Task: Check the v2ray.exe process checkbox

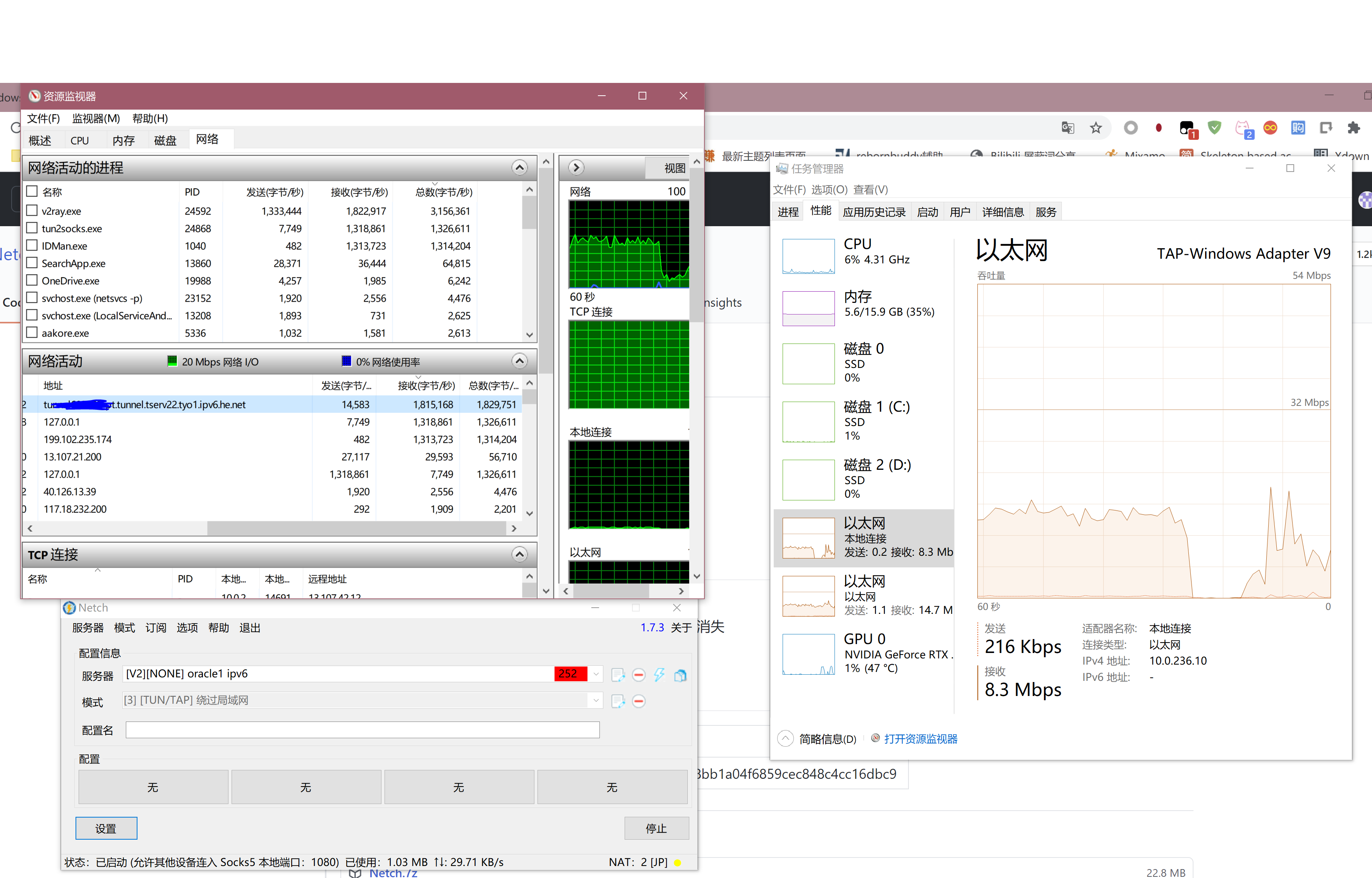Action: pos(32,210)
